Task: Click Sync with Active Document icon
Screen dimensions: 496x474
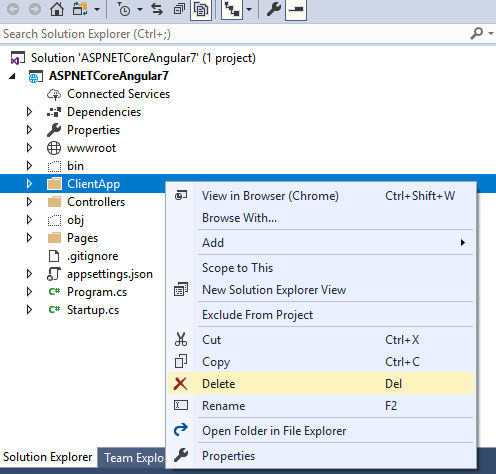Action: [157, 9]
